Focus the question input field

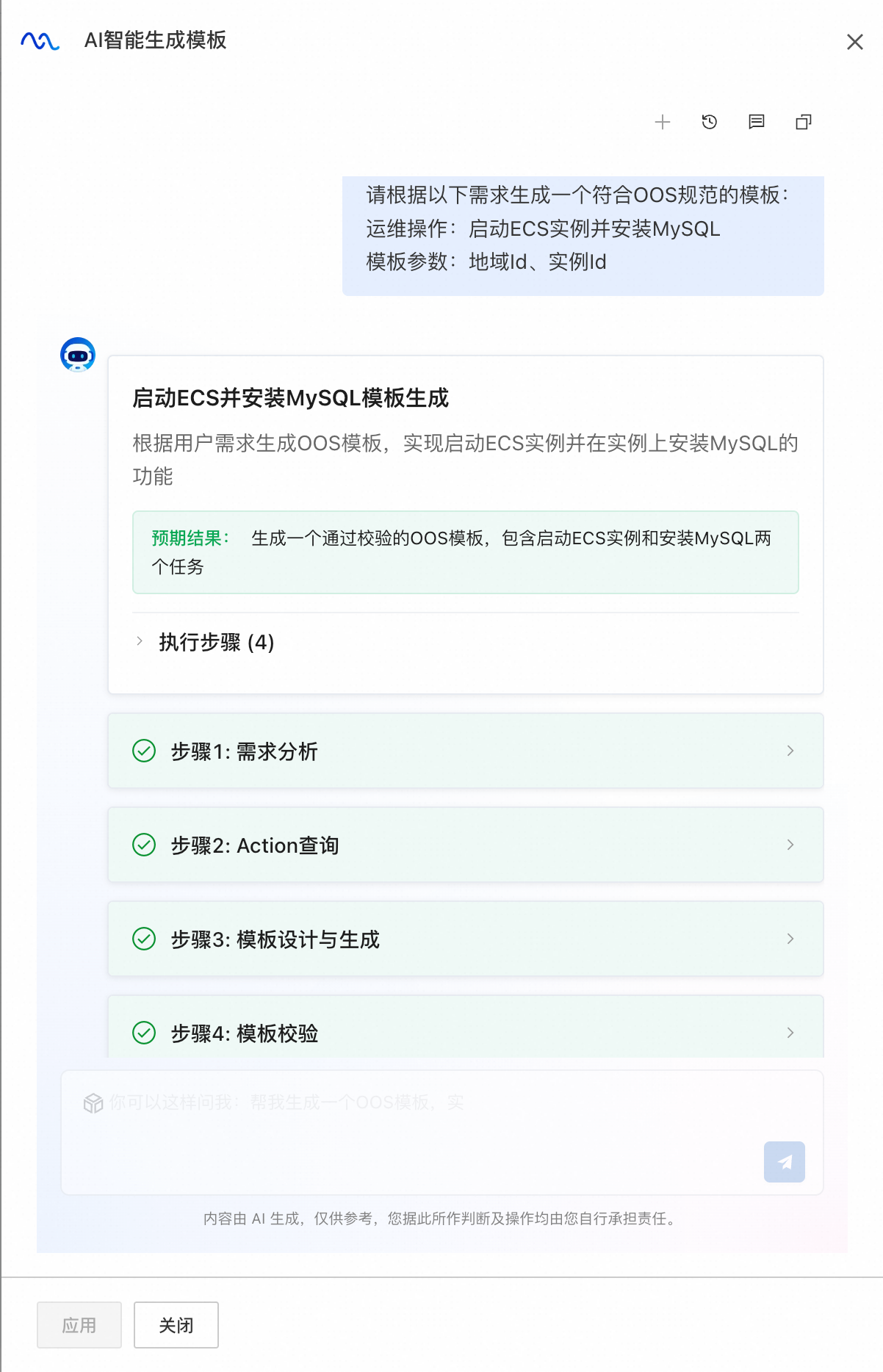click(442, 1133)
